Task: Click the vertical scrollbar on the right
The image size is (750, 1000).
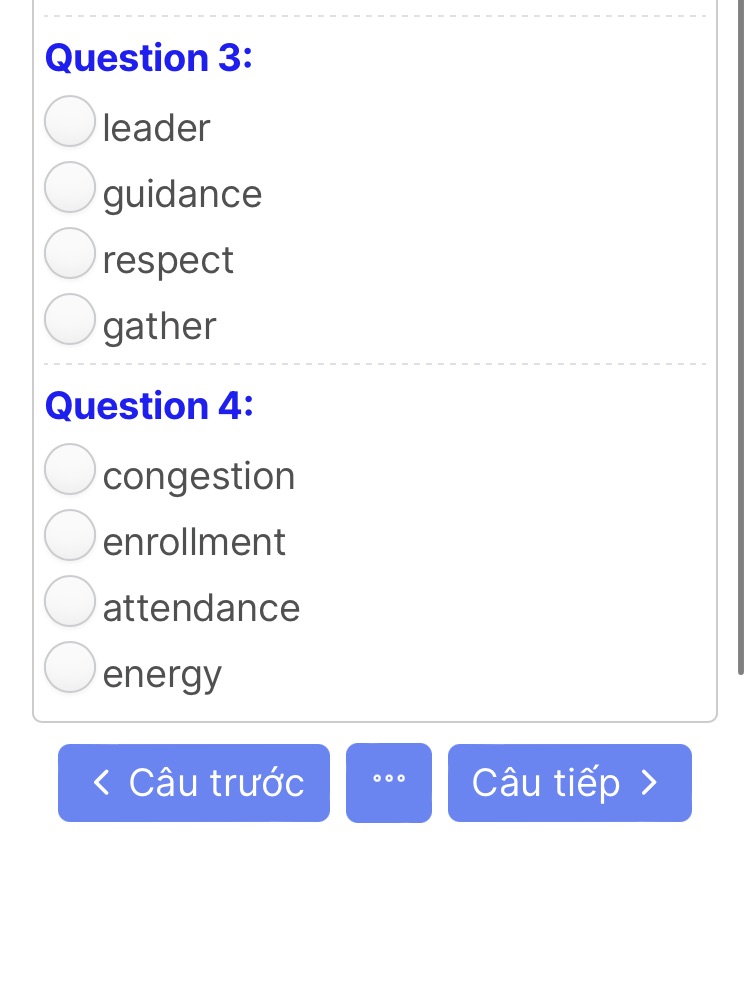Action: click(741, 337)
